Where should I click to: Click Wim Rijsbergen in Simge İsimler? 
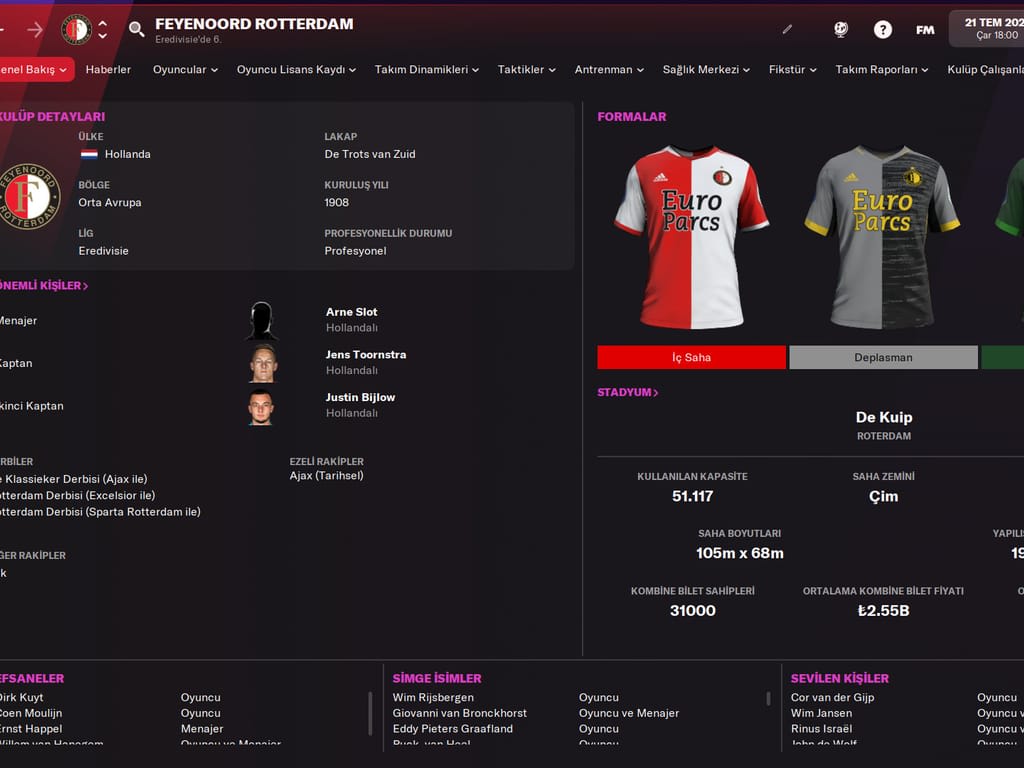pos(433,697)
